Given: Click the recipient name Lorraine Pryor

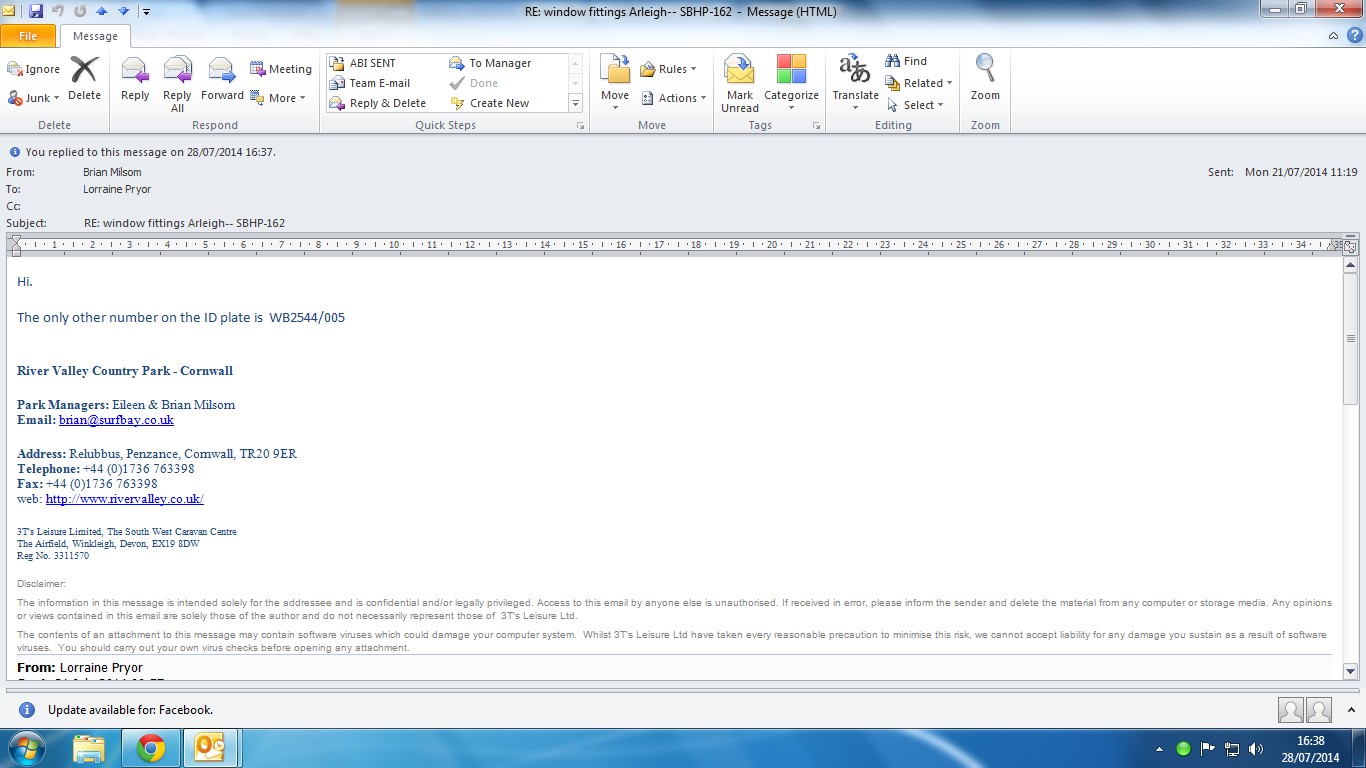Looking at the screenshot, I should [x=117, y=189].
